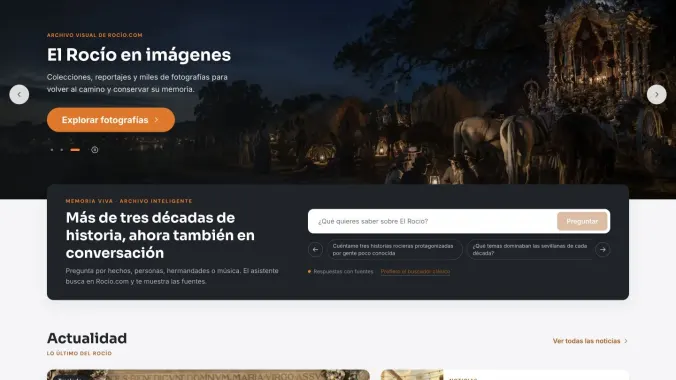Image resolution: width=676 pixels, height=380 pixels.
Task: Choose suggestion about sevillanas de cada década
Action: (531, 249)
